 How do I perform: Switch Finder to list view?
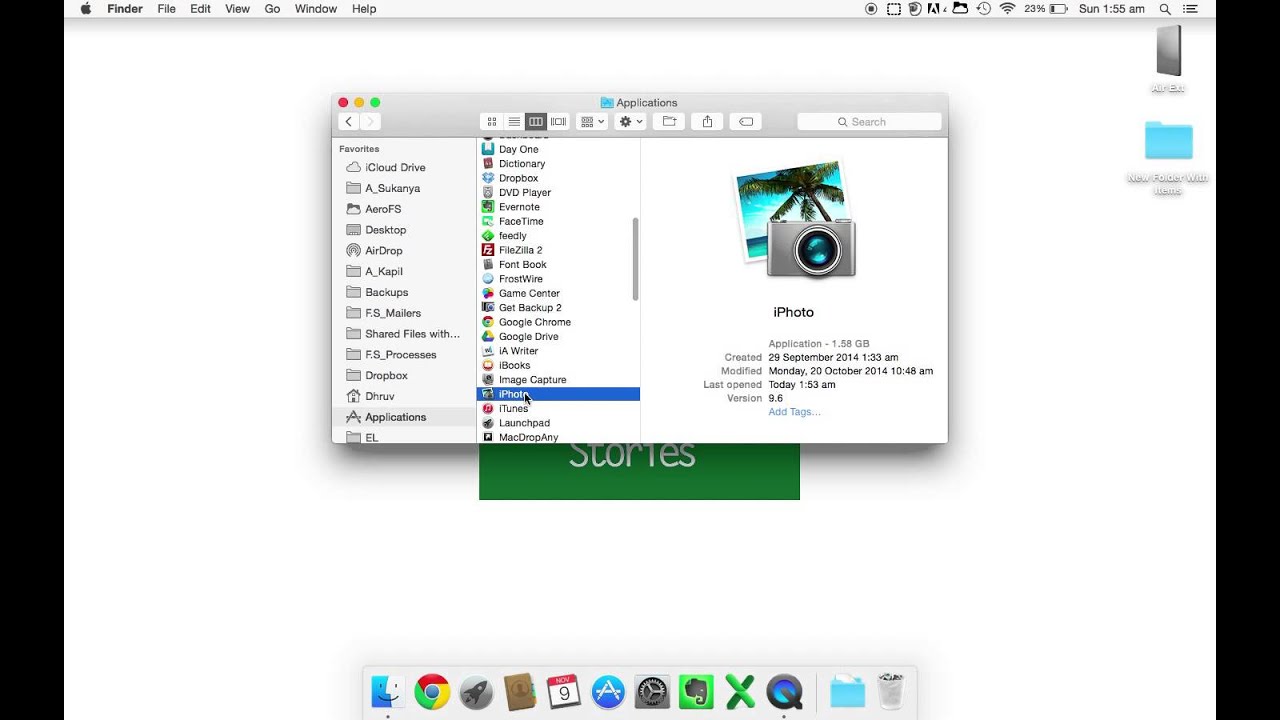tap(514, 122)
